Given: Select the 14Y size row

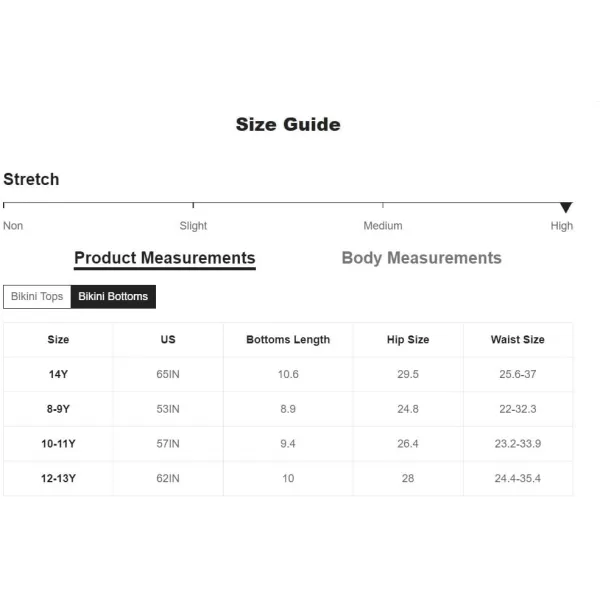Looking at the screenshot, I should tap(288, 374).
